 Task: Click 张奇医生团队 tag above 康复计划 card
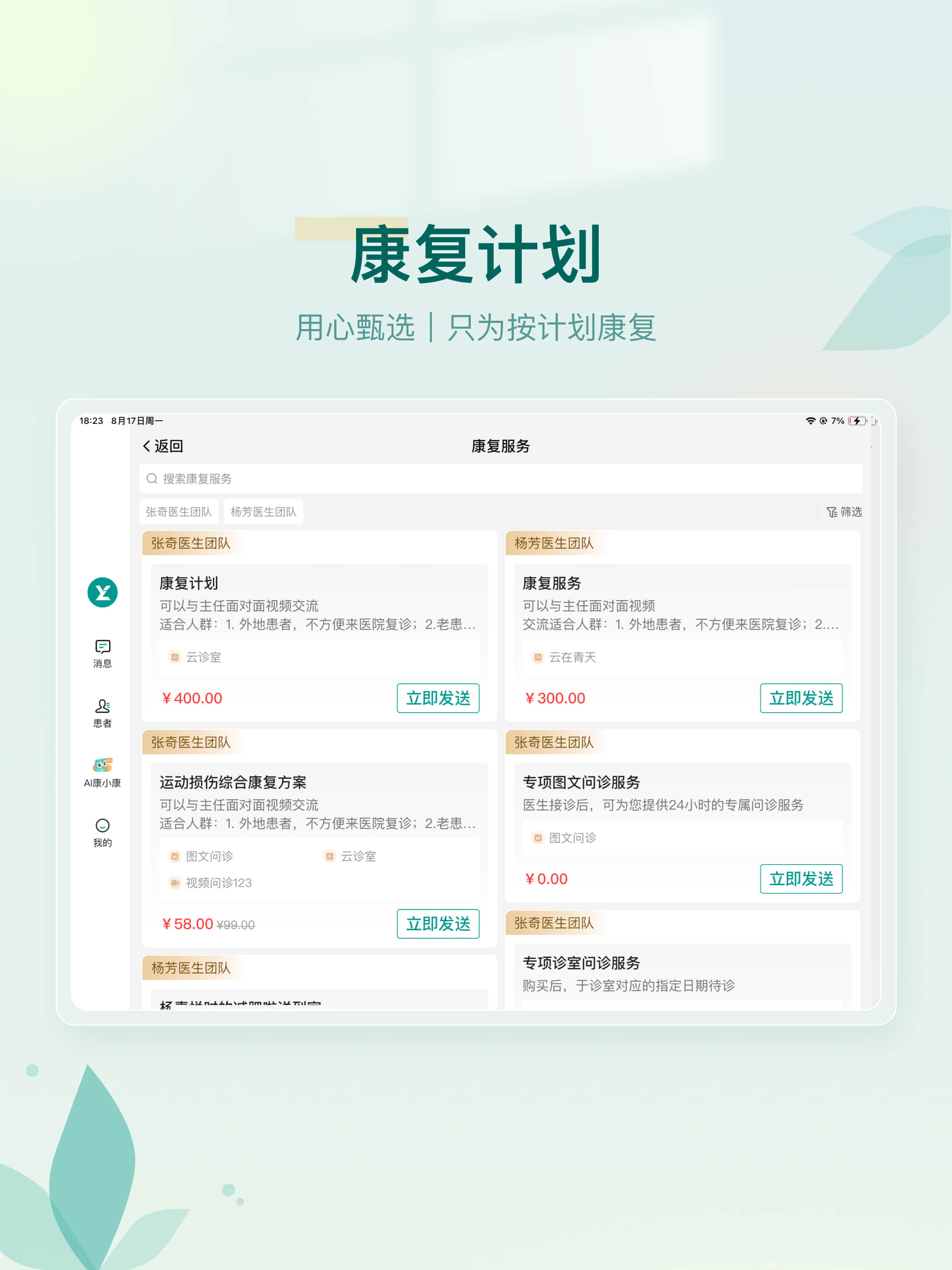(191, 543)
